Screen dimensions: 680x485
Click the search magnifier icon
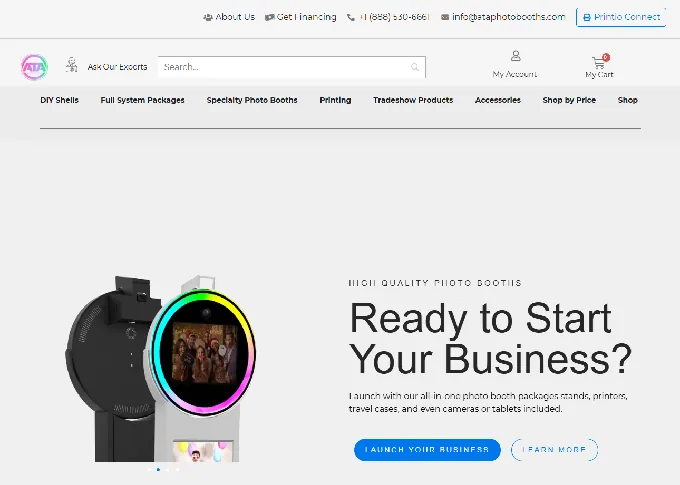pyautogui.click(x=415, y=67)
